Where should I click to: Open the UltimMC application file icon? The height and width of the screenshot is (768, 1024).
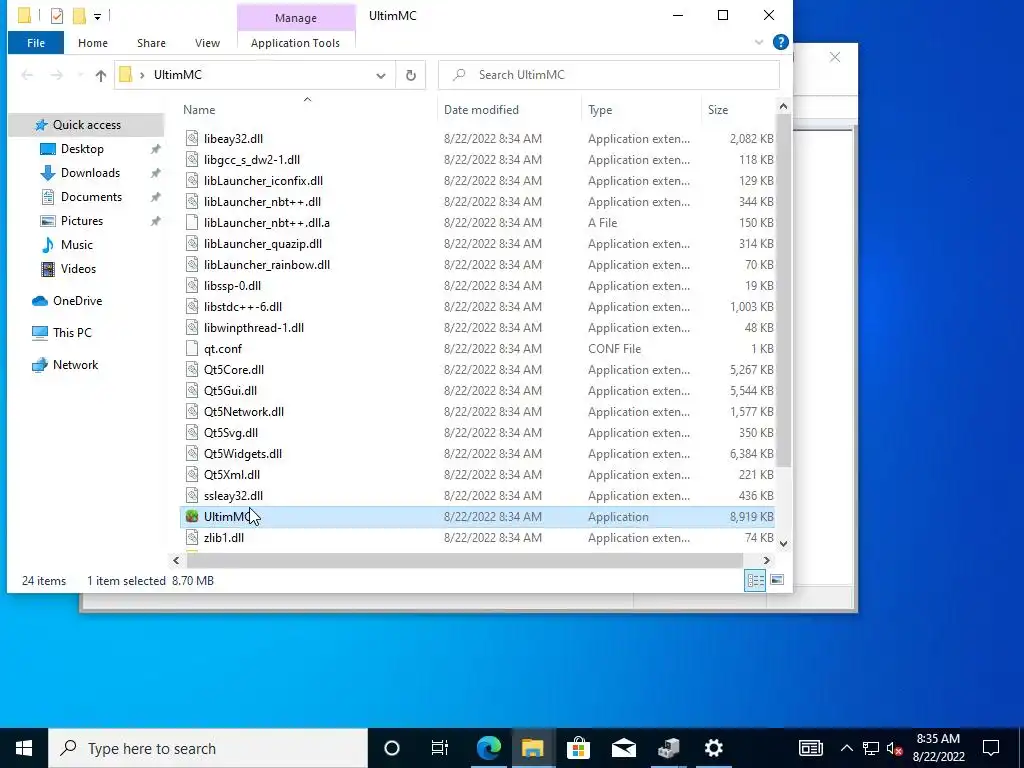pos(191,517)
